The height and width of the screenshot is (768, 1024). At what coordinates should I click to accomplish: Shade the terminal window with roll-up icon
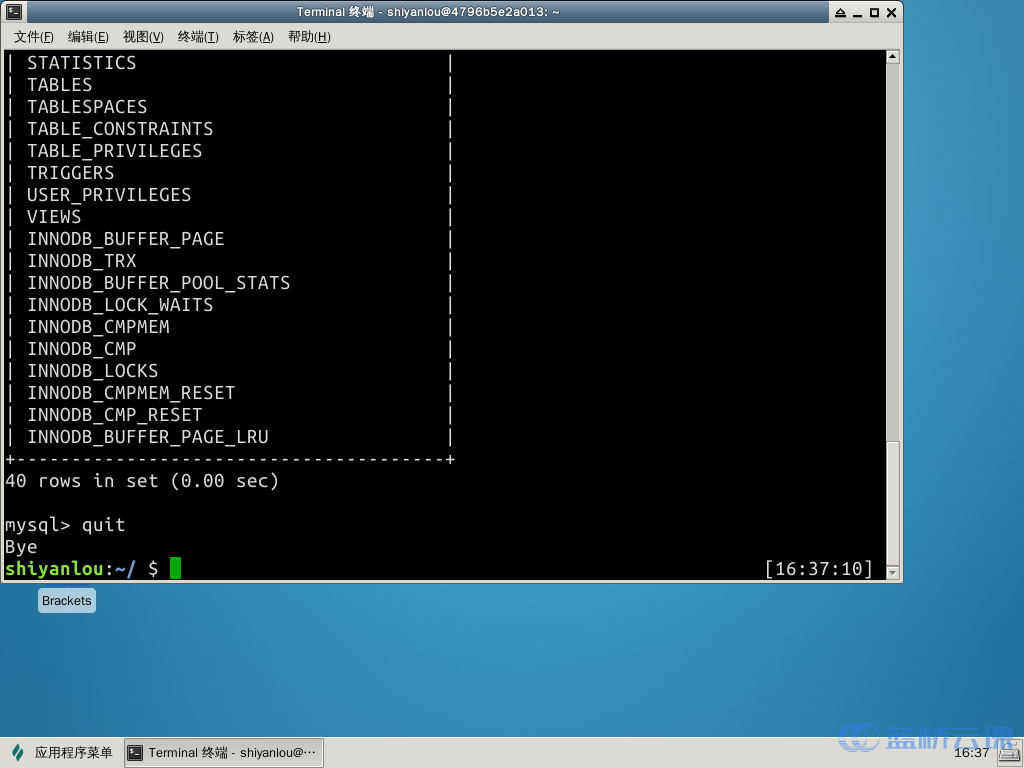tap(840, 12)
